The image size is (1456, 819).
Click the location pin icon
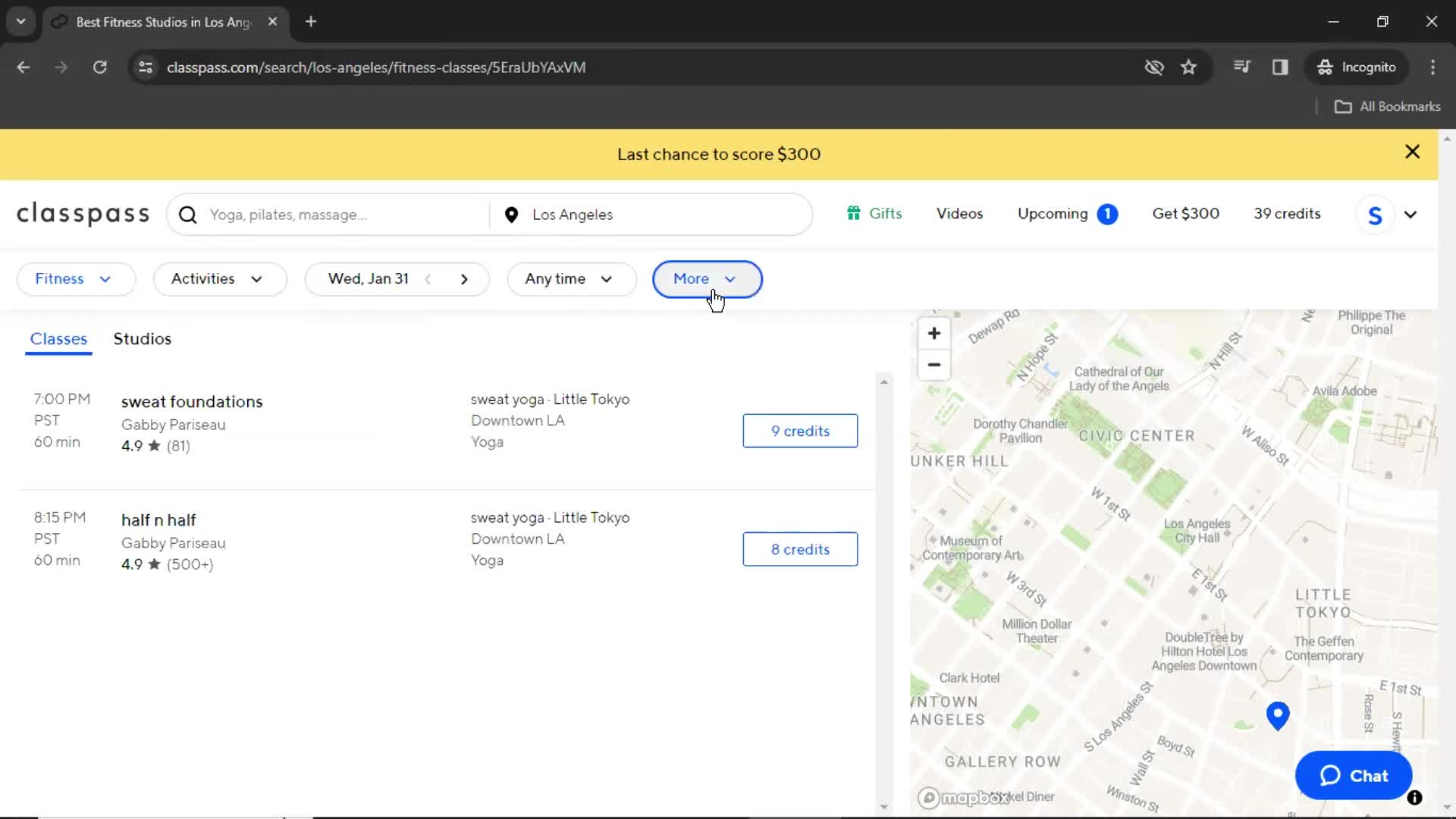pyautogui.click(x=511, y=215)
